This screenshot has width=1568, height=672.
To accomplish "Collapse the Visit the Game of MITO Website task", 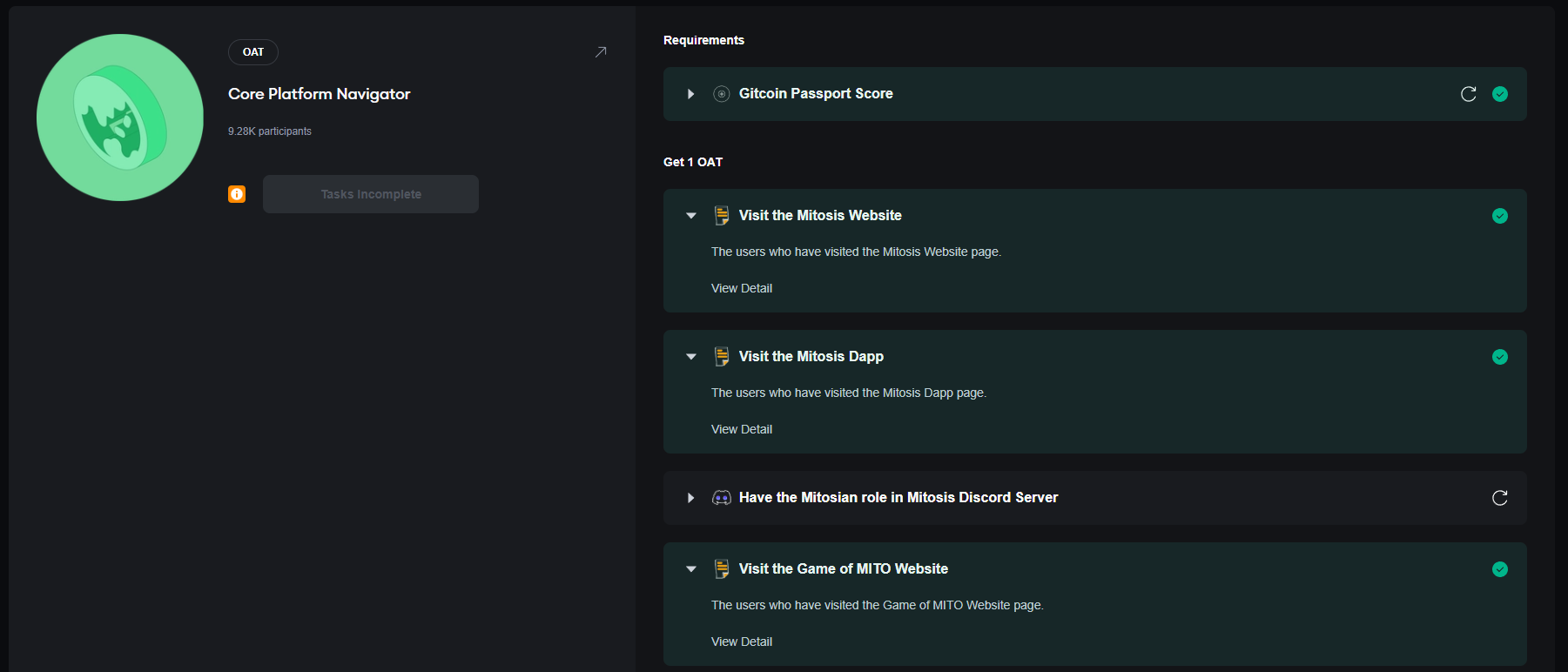I will 691,569.
